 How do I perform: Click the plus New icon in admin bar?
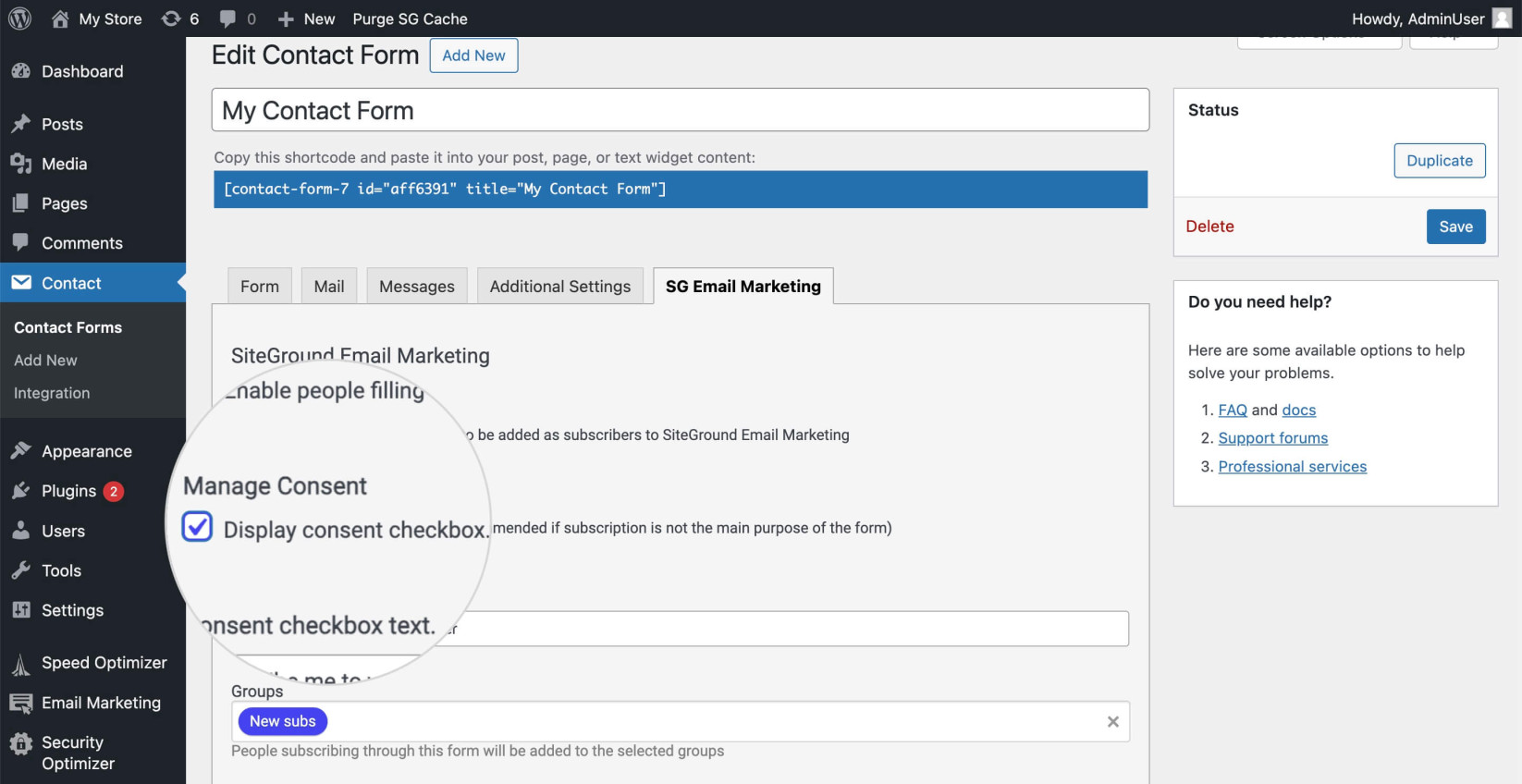pyautogui.click(x=286, y=18)
